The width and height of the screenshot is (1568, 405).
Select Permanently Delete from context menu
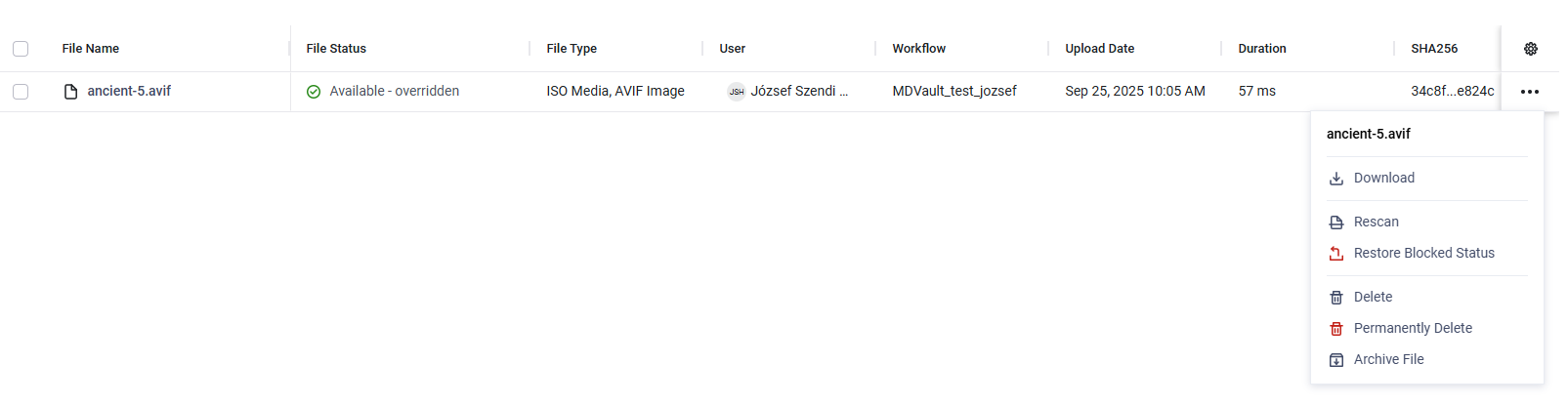[1413, 328]
